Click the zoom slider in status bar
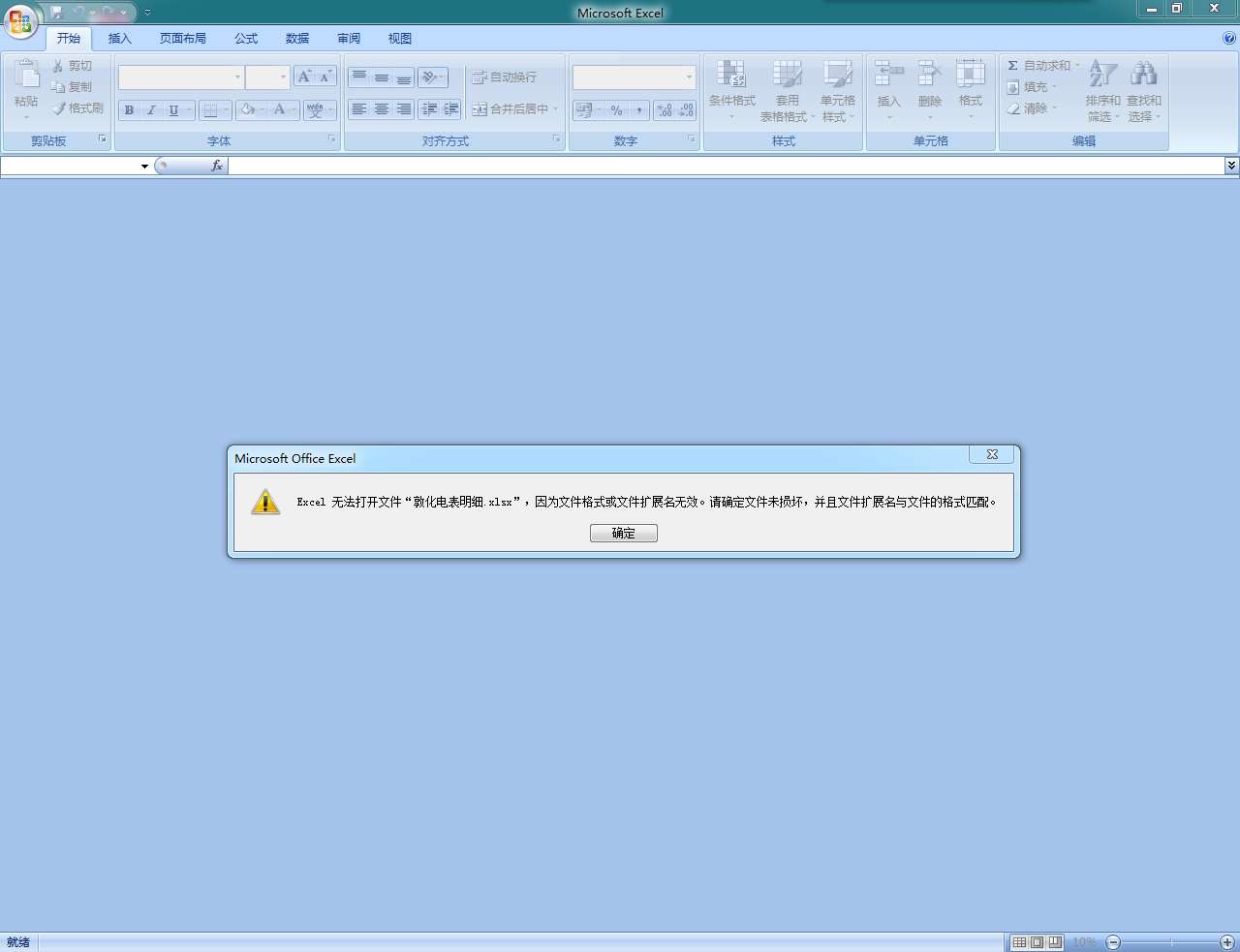 click(1171, 942)
